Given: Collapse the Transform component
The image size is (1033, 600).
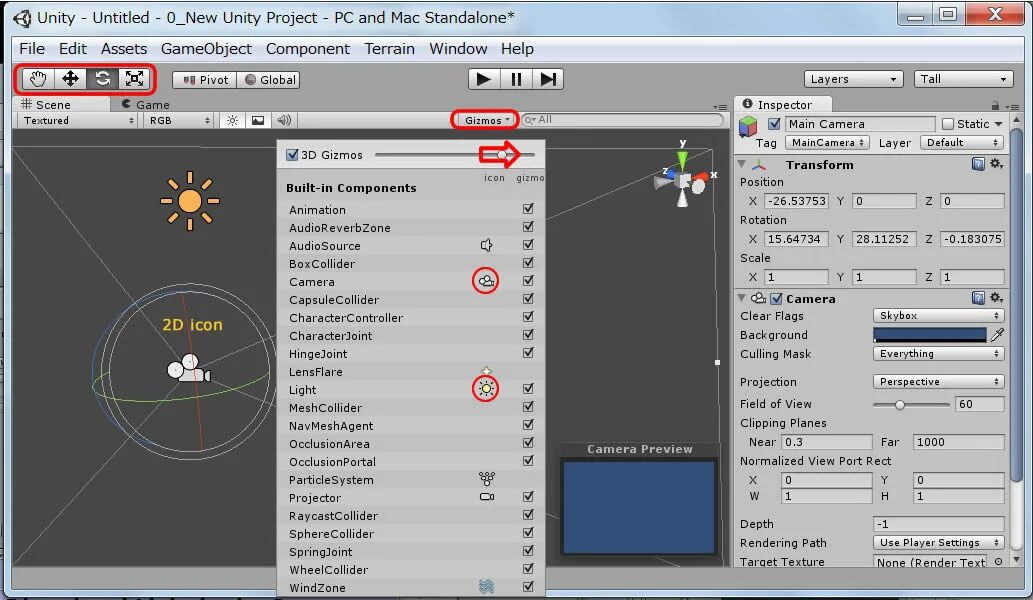Looking at the screenshot, I should pyautogui.click(x=742, y=164).
